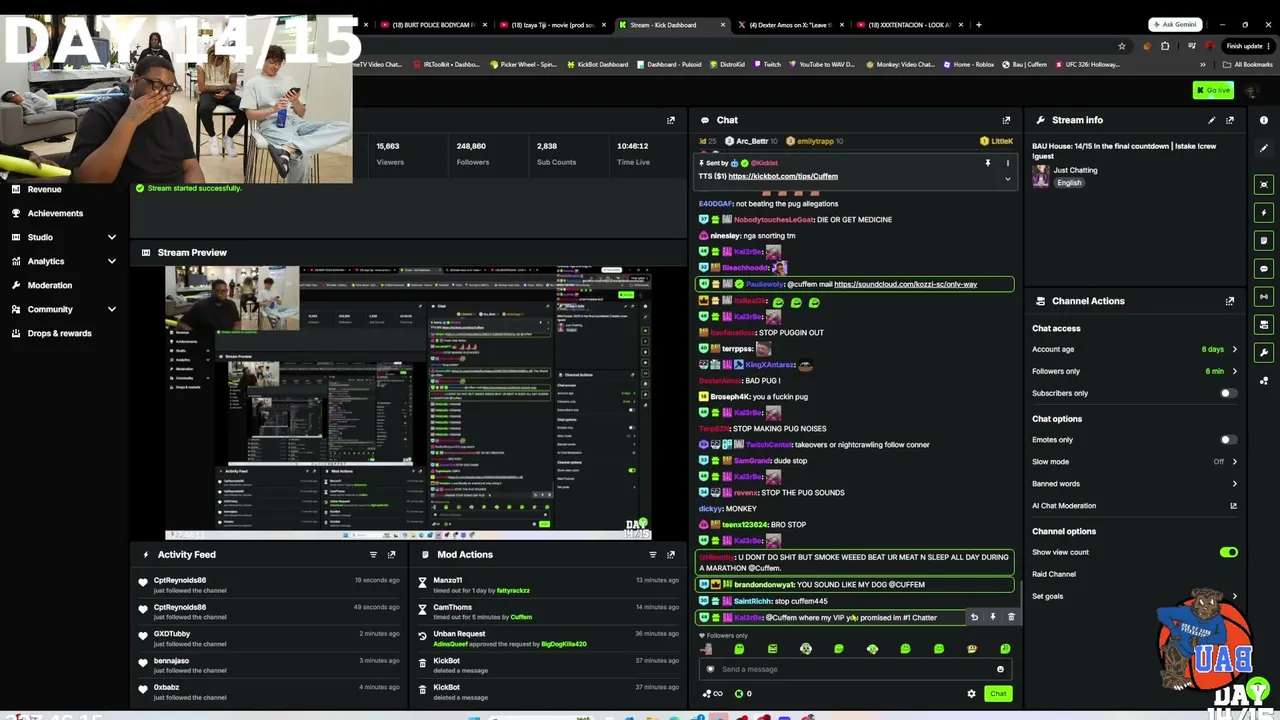1280x720 pixels.
Task: Switch to XXXTENTACION browser tab
Action: click(x=909, y=25)
